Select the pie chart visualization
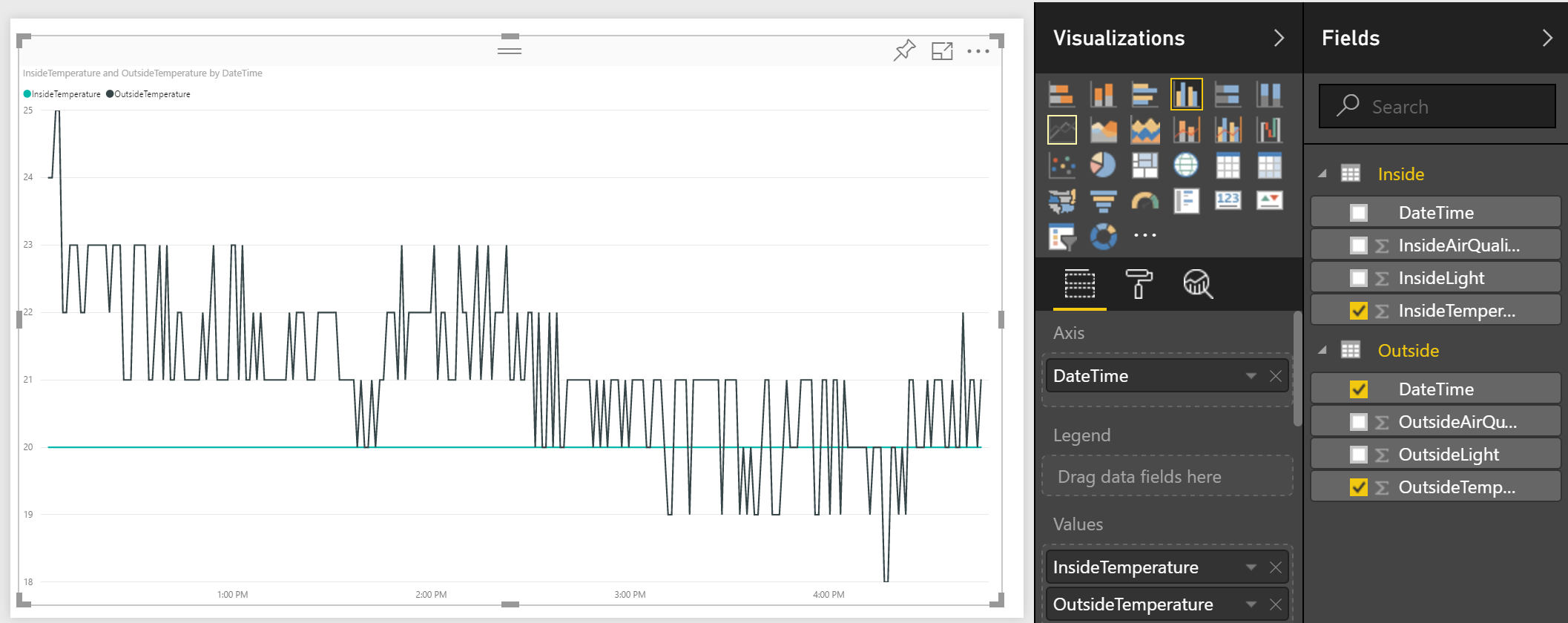Screen dimensions: 1568x623 [x=1103, y=165]
